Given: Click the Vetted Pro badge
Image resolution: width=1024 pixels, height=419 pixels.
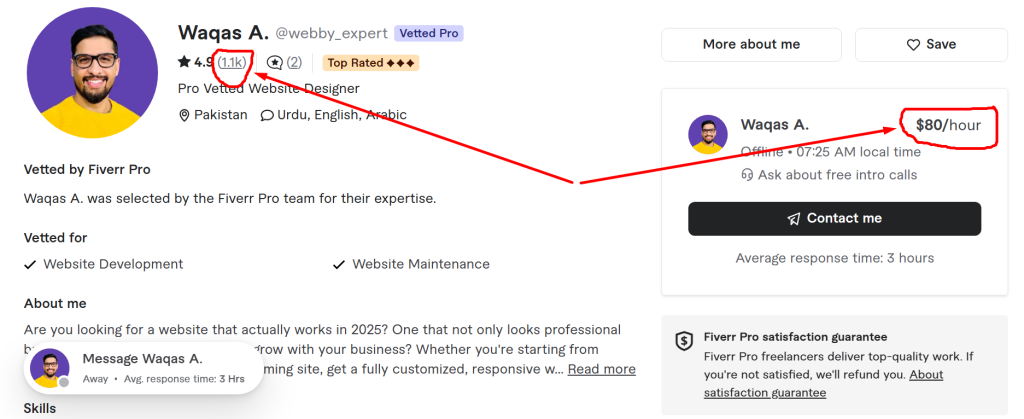Looking at the screenshot, I should point(429,33).
